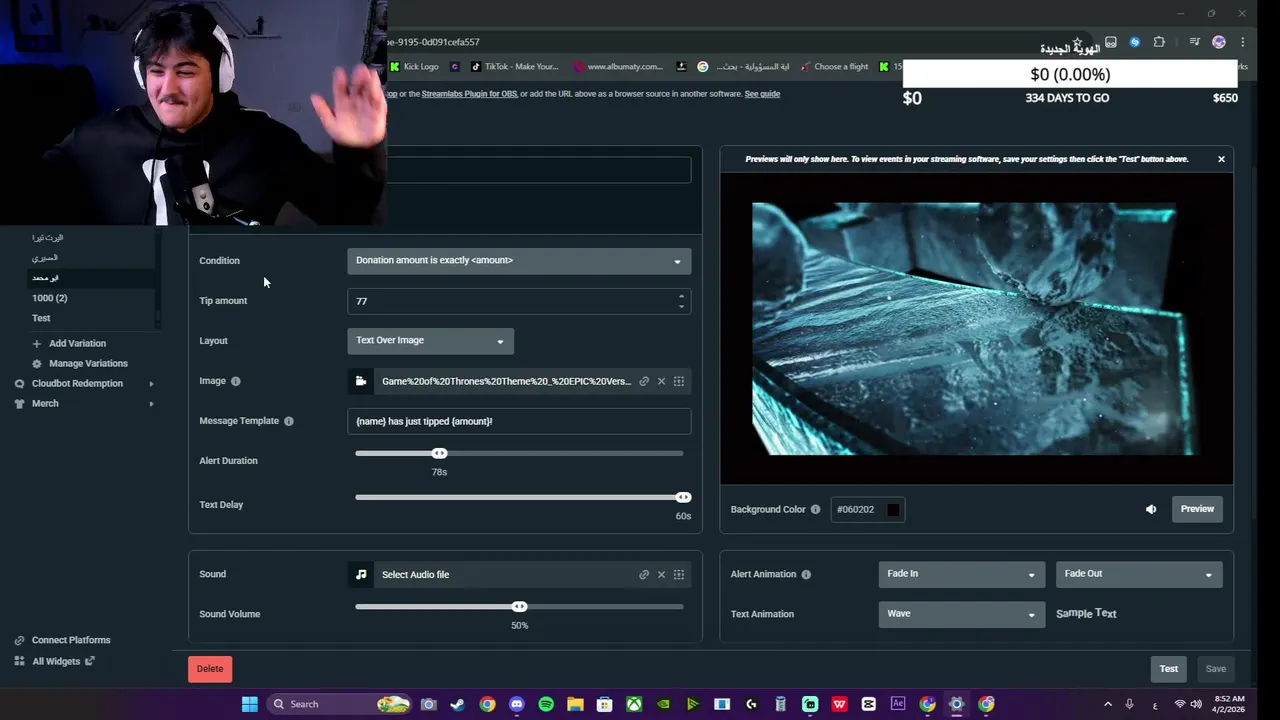This screenshot has height=720, width=1280.
Task: Click the Preview button
Action: (x=1197, y=509)
